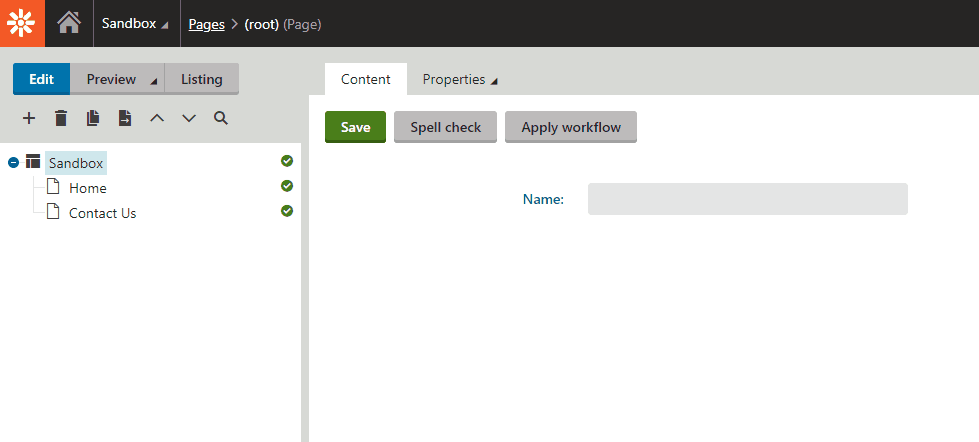Click Sandbox published status checkmark
This screenshot has width=979, height=442.
(x=287, y=162)
